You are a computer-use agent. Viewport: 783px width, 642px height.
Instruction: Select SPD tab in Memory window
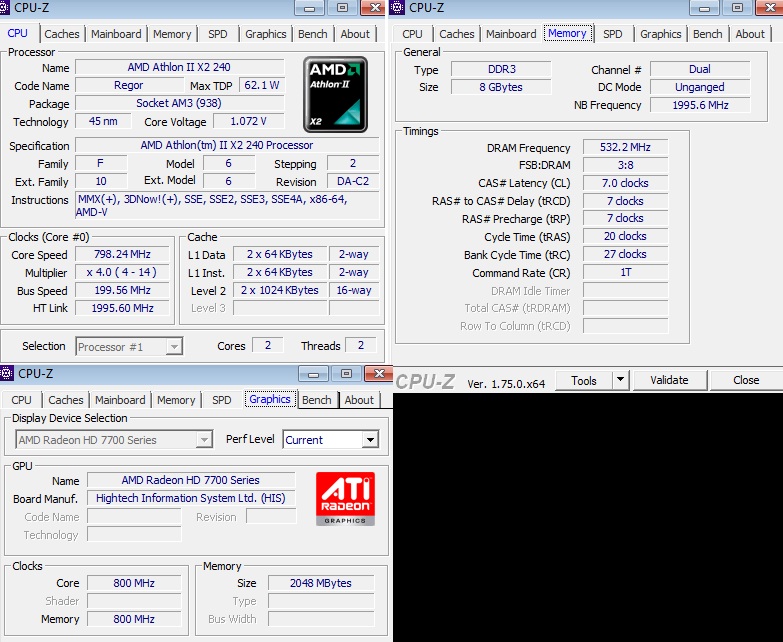pyautogui.click(x=613, y=34)
